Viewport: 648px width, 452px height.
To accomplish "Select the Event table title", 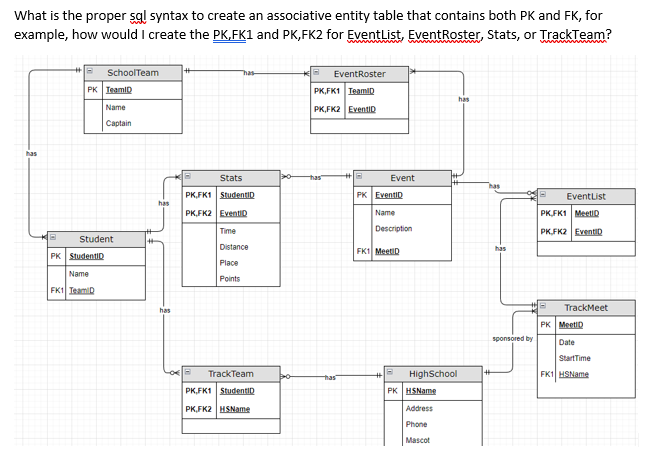I will (402, 178).
